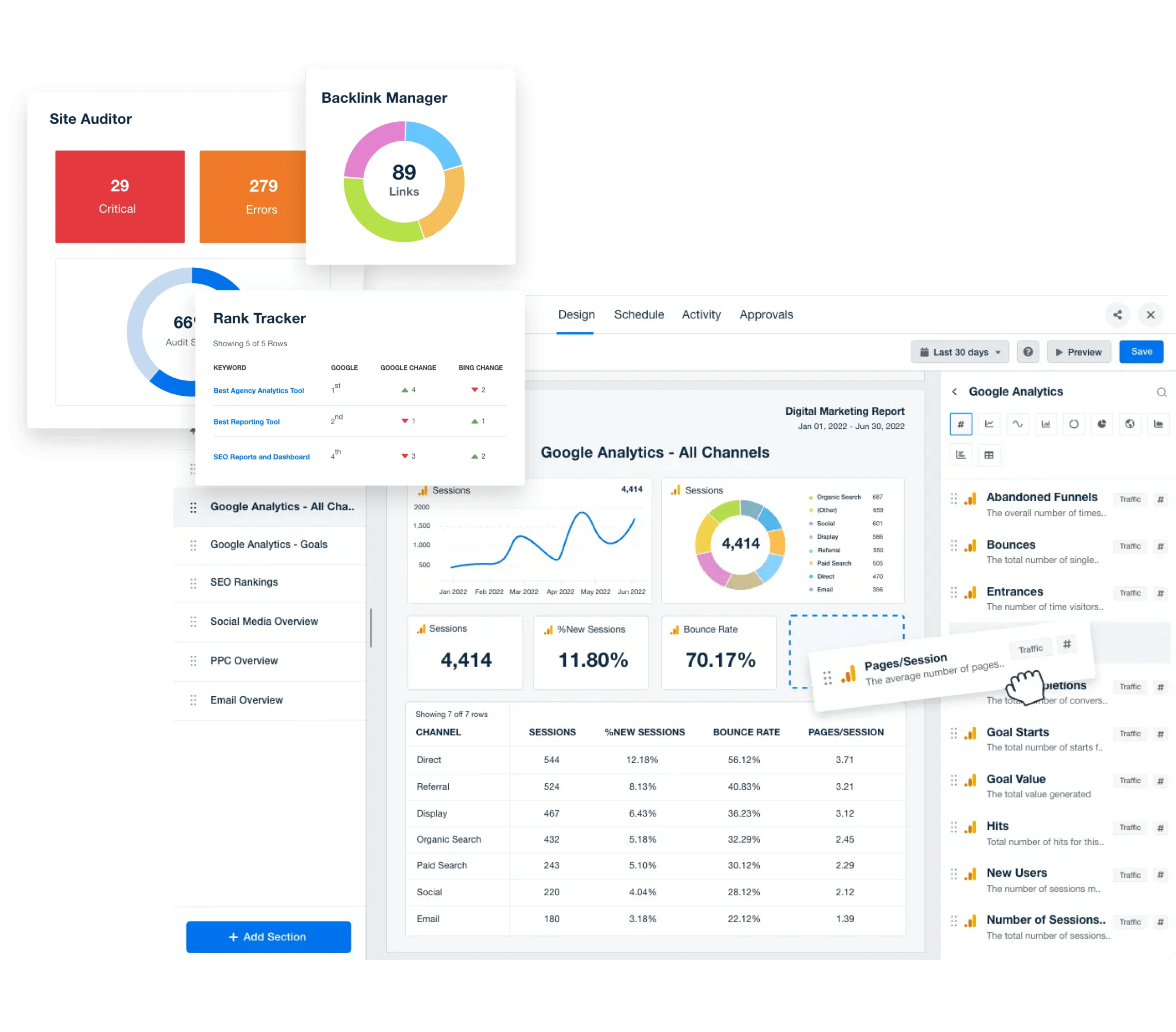Open help with the question mark button

coord(1027,352)
